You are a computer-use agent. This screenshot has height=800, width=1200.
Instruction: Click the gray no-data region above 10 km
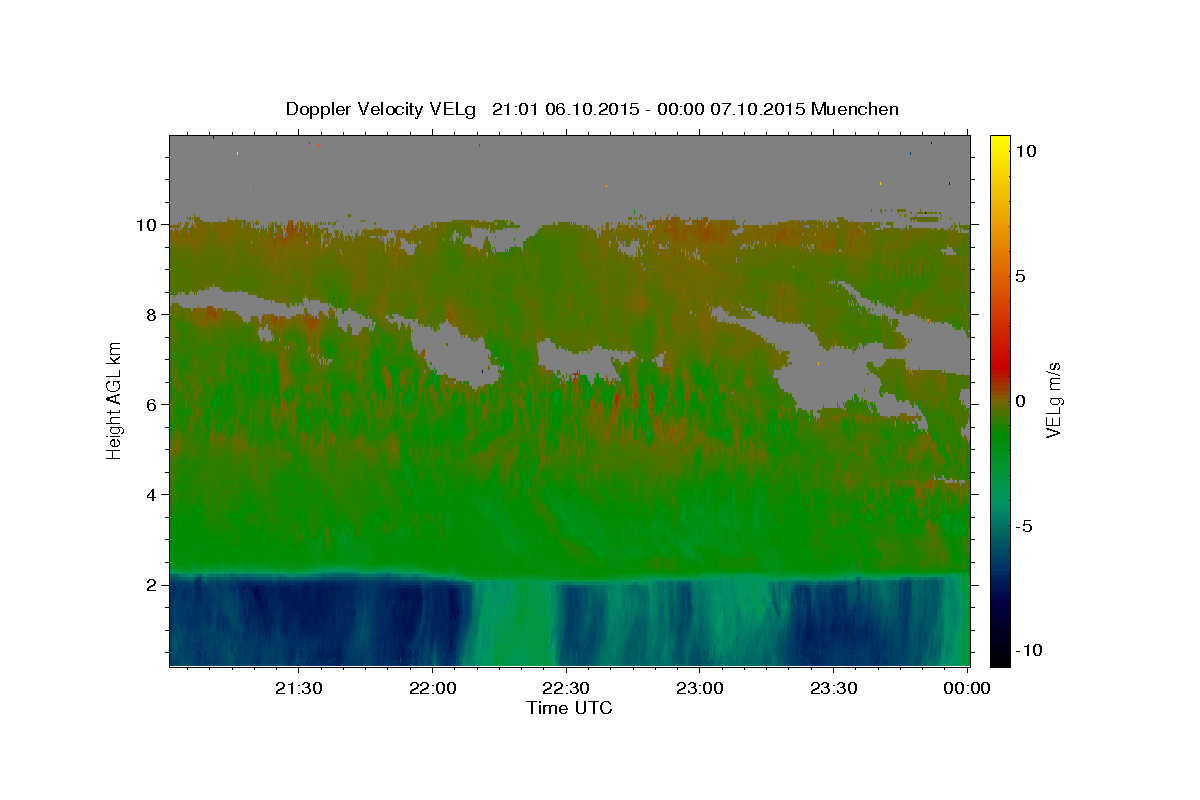pos(569,175)
